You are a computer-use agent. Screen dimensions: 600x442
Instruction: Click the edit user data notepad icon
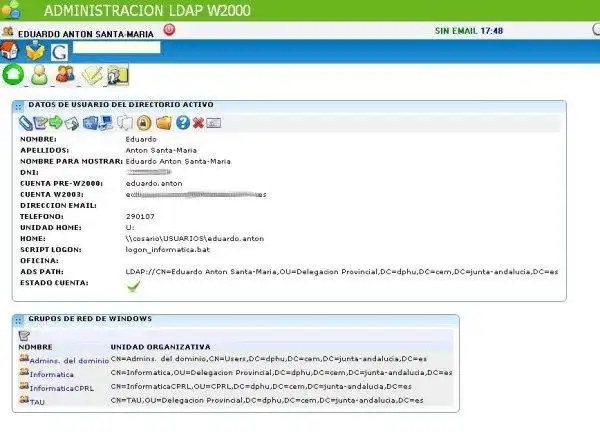coord(40,123)
